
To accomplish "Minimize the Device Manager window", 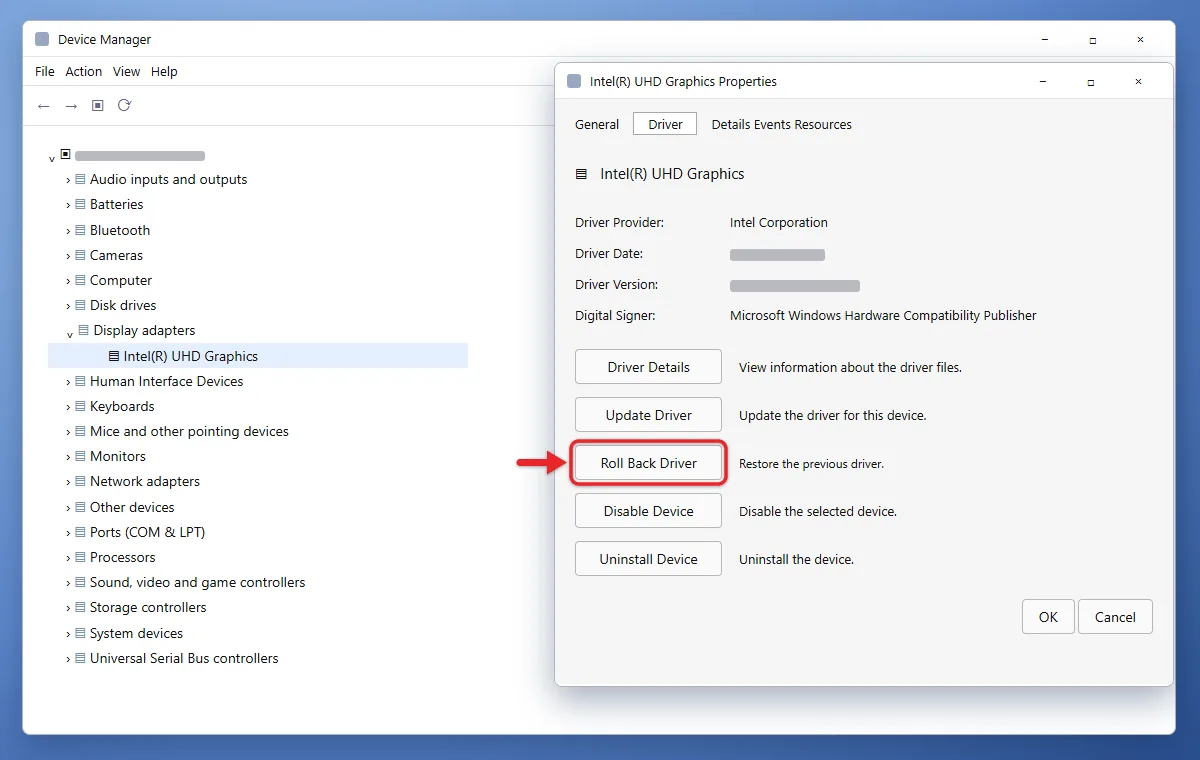I will pos(1044,40).
